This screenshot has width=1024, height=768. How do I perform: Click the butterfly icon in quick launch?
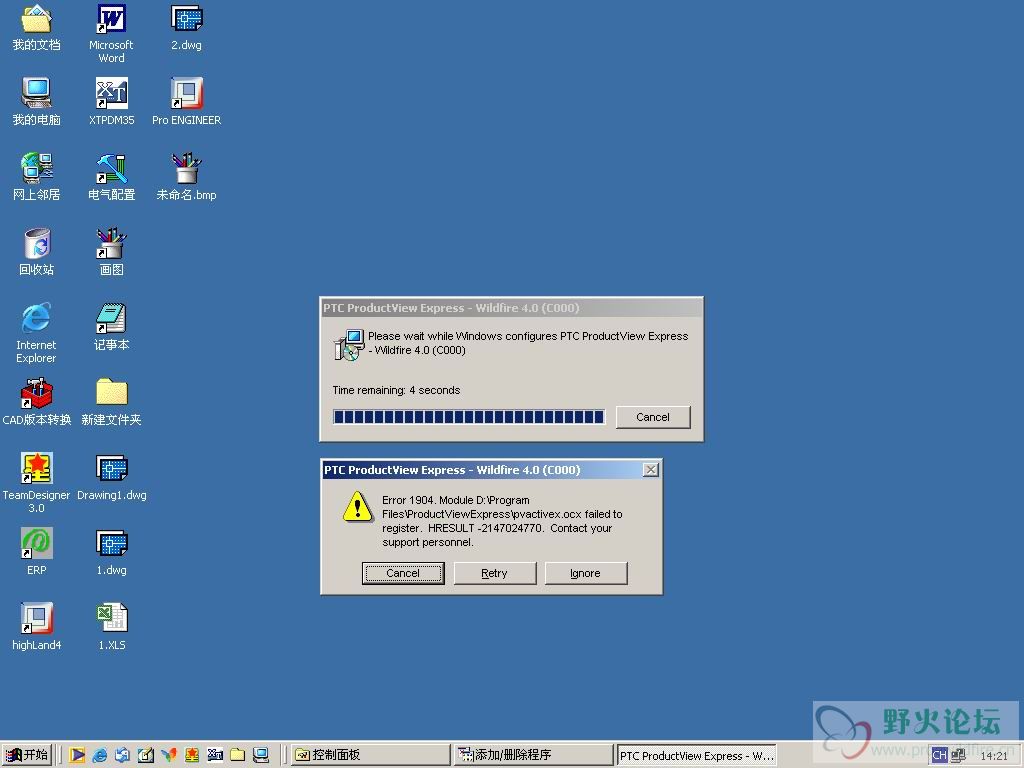[168, 755]
